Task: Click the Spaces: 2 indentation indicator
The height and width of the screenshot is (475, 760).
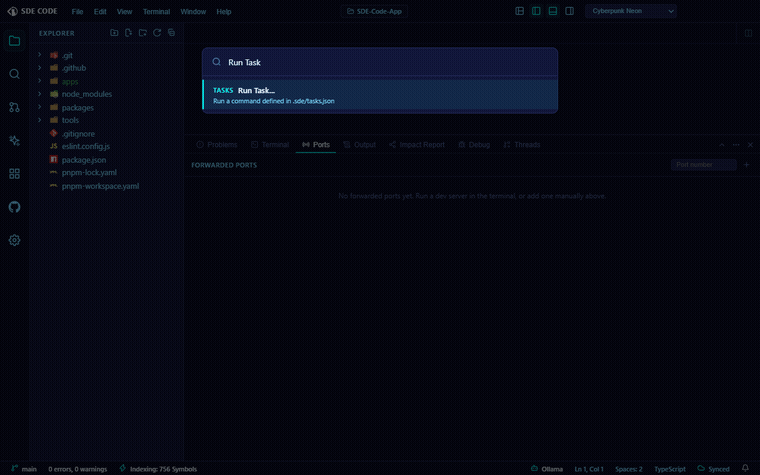Action: [629, 469]
